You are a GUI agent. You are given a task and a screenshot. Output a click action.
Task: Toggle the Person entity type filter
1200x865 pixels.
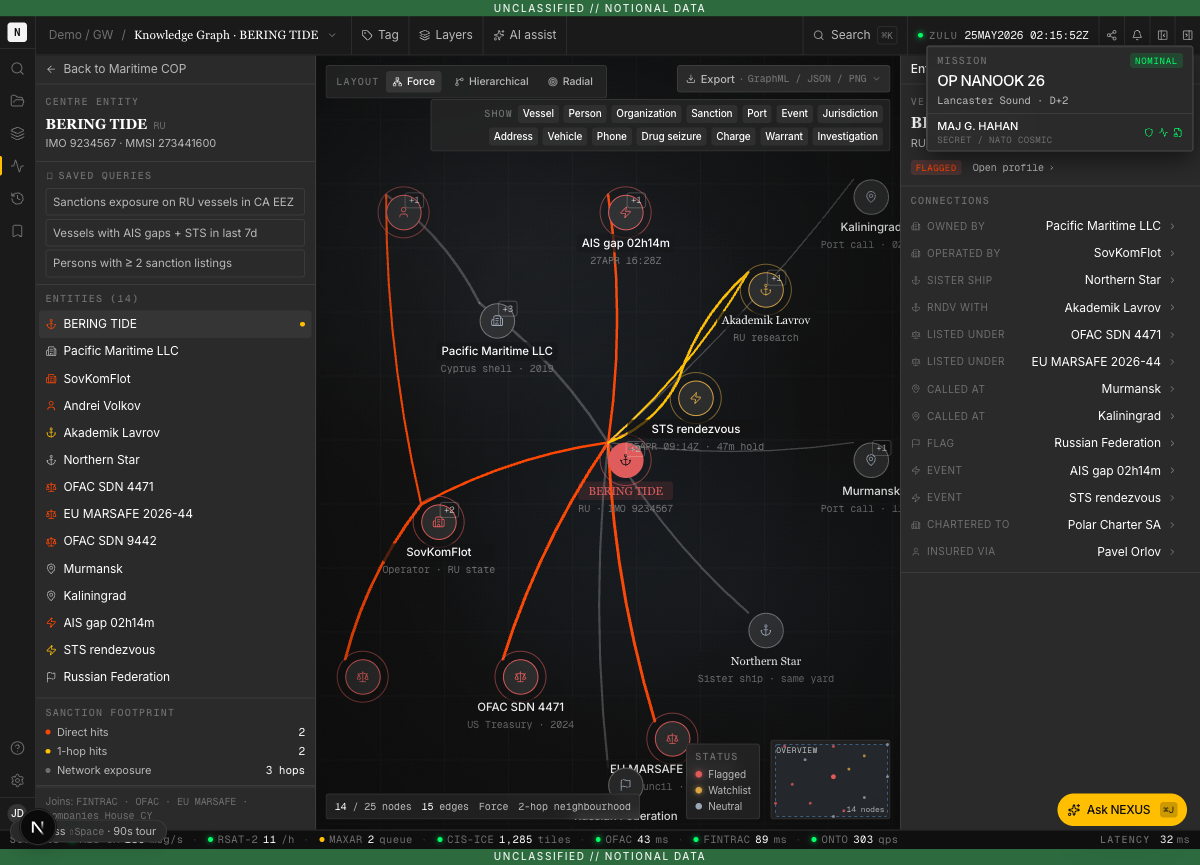[x=585, y=114]
